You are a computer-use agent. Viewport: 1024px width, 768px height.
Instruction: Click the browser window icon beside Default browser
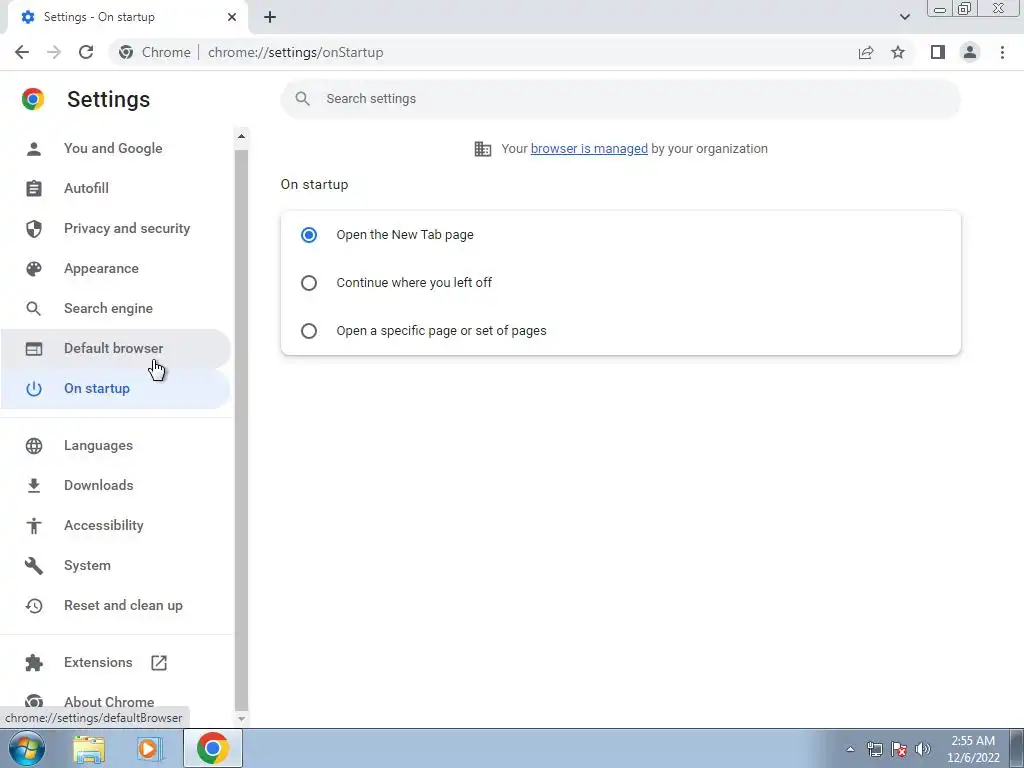pos(34,349)
